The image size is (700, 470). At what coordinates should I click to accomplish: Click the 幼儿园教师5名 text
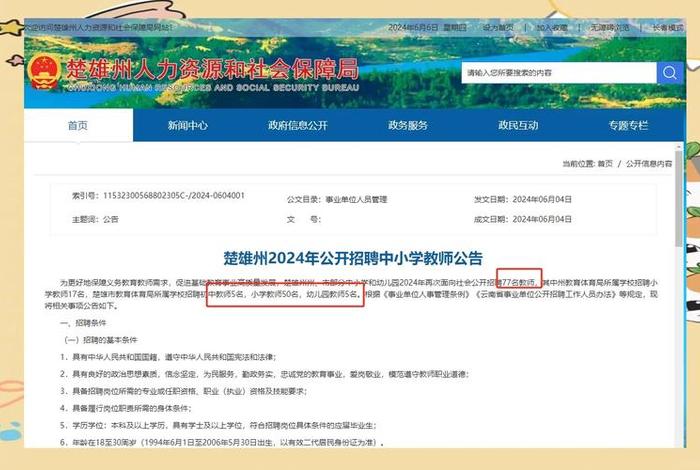(332, 295)
